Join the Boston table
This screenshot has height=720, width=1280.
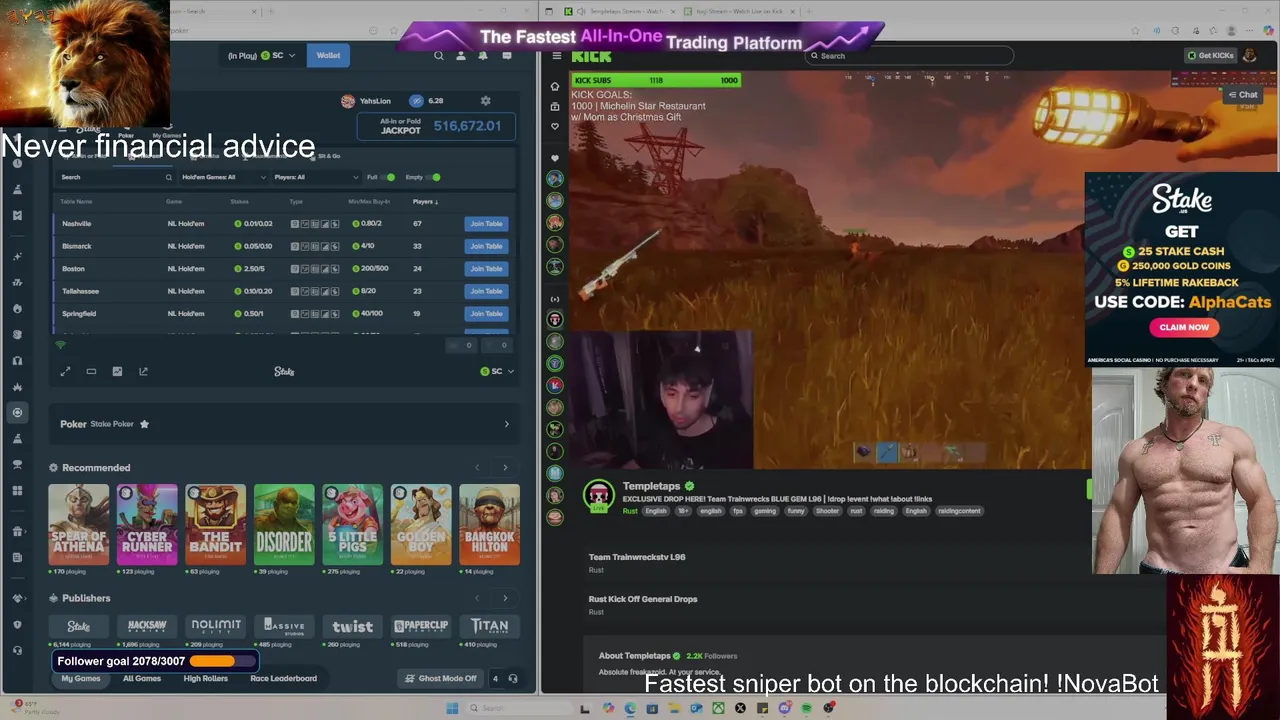pyautogui.click(x=486, y=269)
